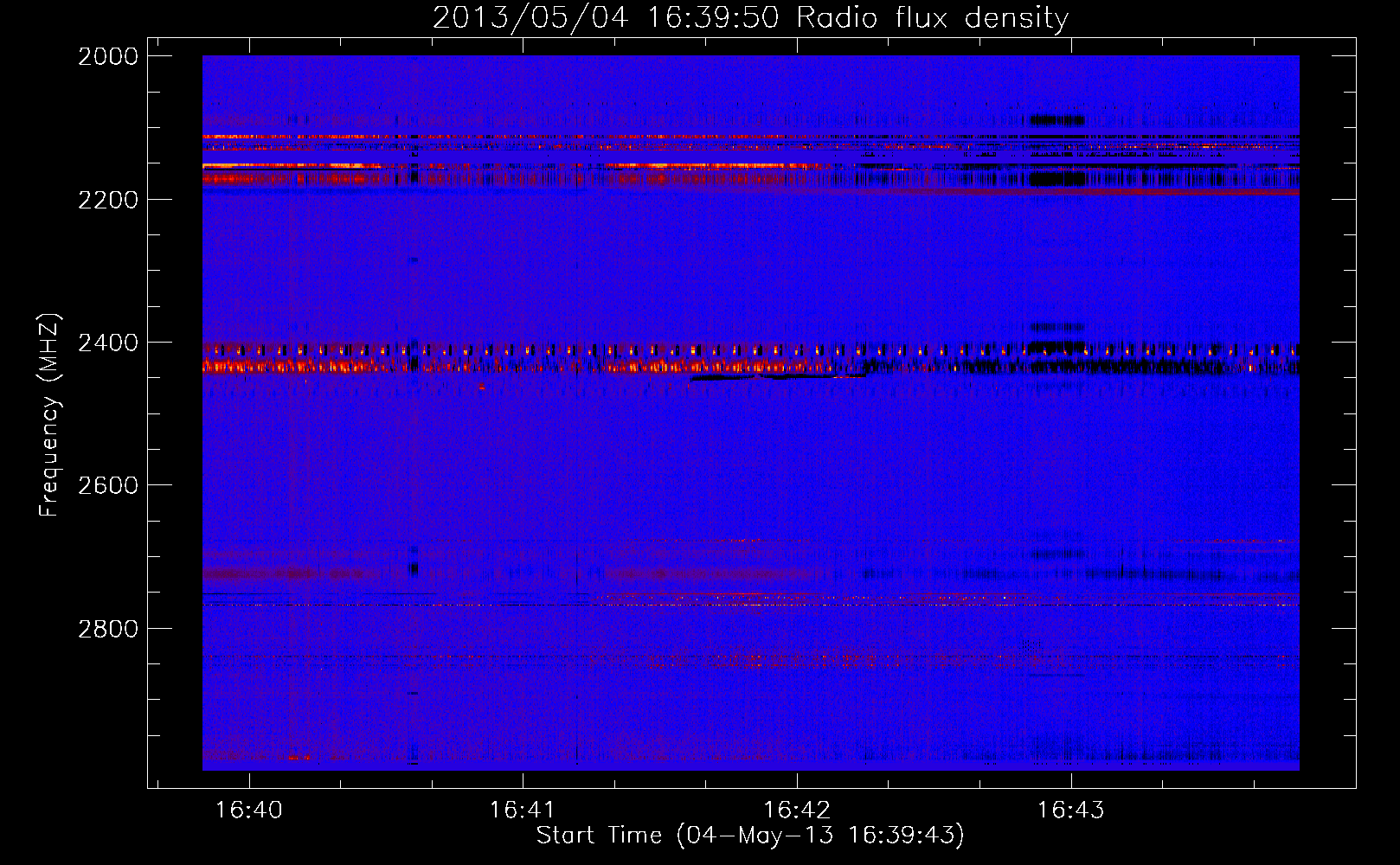
Task: Click the '16:42' time axis label
Action: tap(797, 811)
